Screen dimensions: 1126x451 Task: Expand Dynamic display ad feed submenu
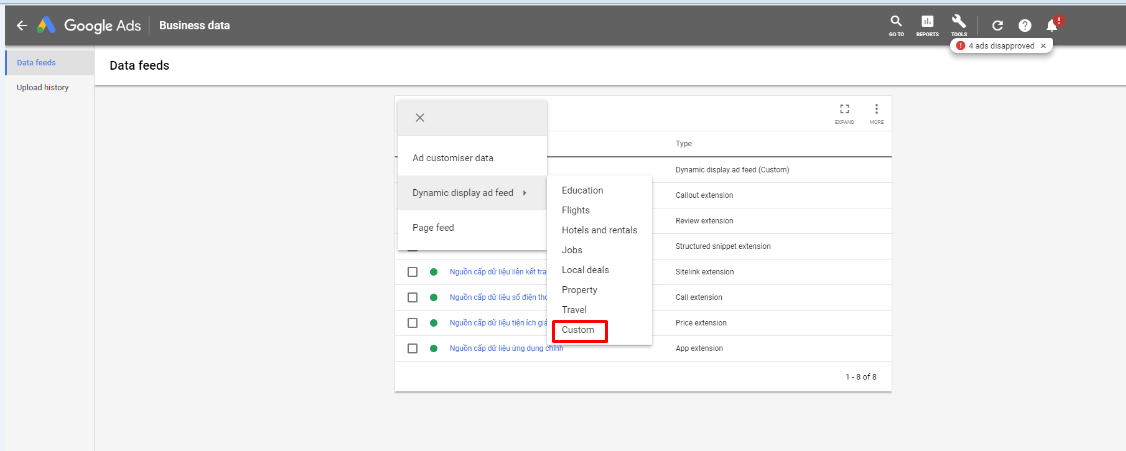click(x=473, y=192)
